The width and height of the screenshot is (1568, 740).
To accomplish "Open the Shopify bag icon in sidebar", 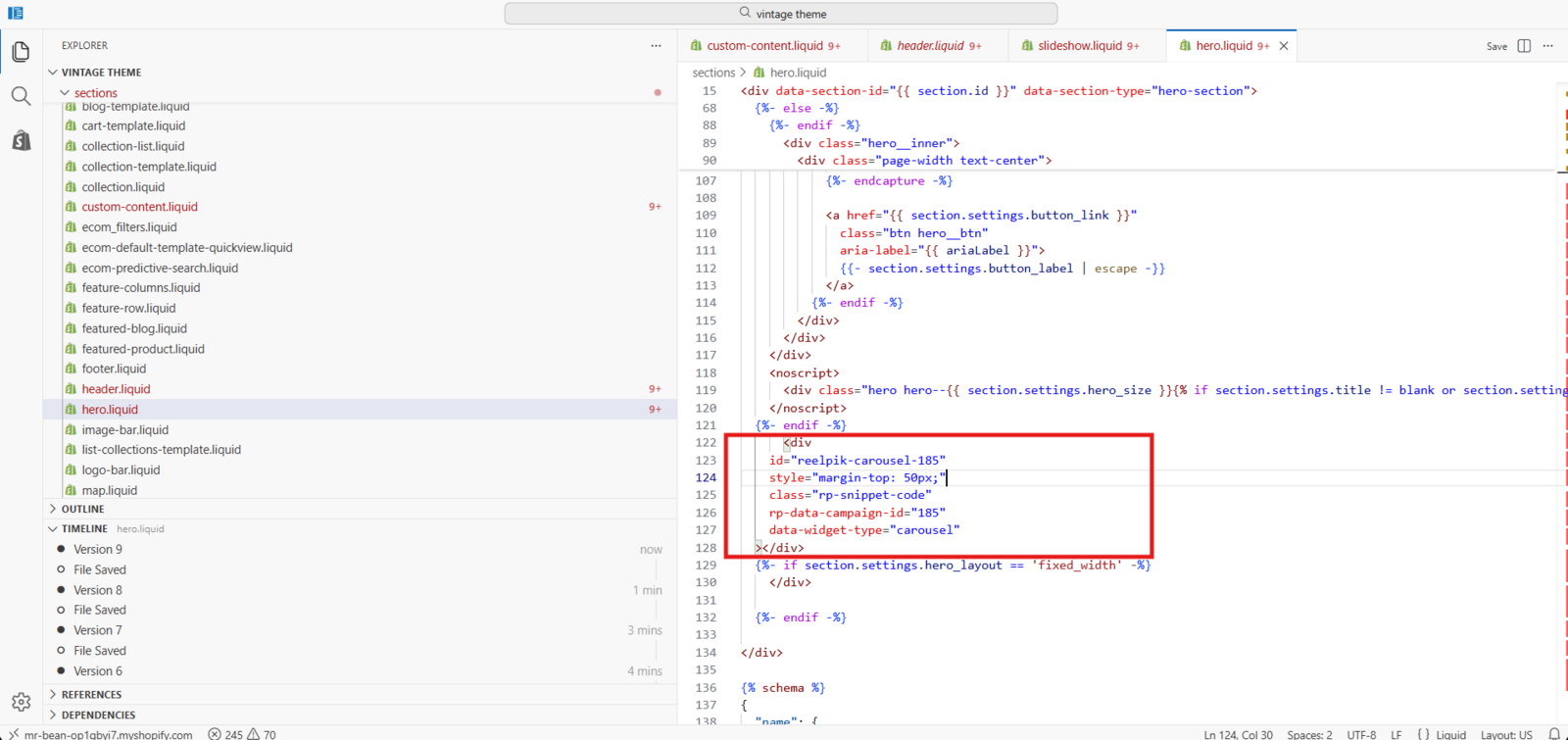I will (x=21, y=140).
